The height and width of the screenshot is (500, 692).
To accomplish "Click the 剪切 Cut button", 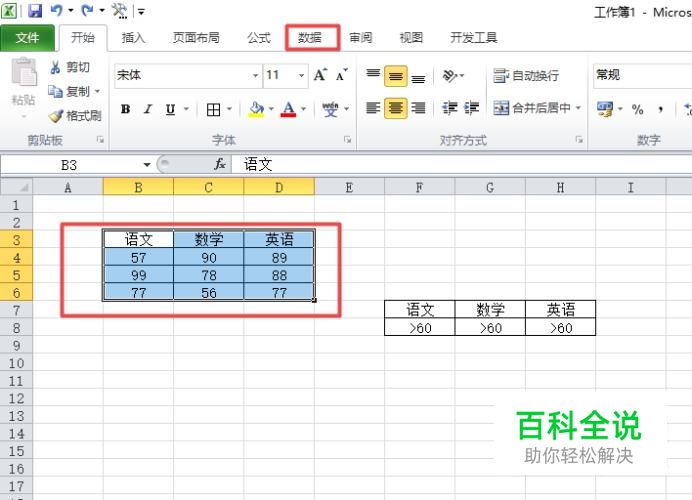I will pyautogui.click(x=69, y=67).
